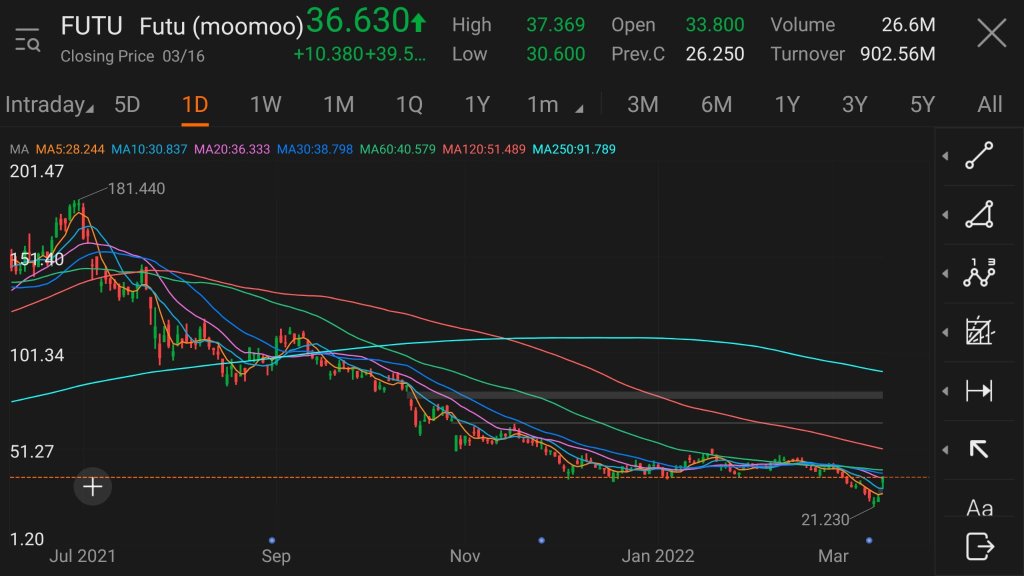Expand the range measure tool options arrow
Viewport: 1024px width, 576px height.
click(946, 391)
